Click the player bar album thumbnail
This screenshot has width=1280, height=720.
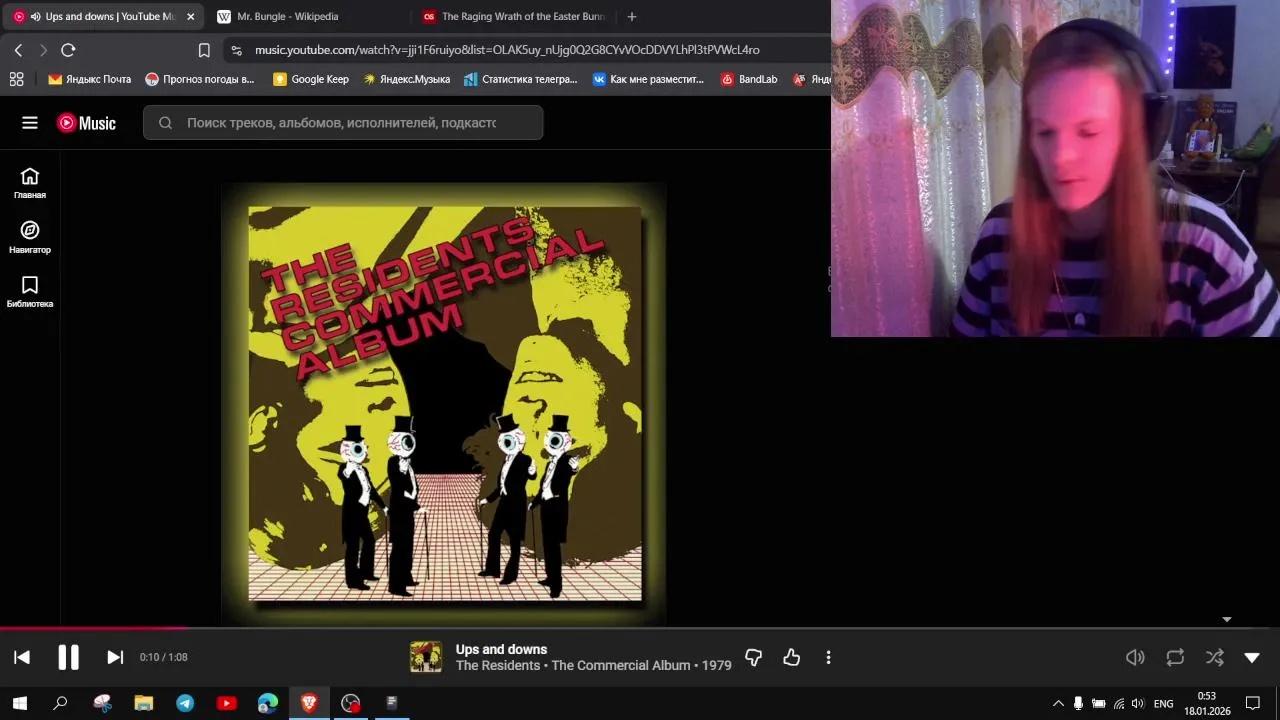[x=425, y=657]
